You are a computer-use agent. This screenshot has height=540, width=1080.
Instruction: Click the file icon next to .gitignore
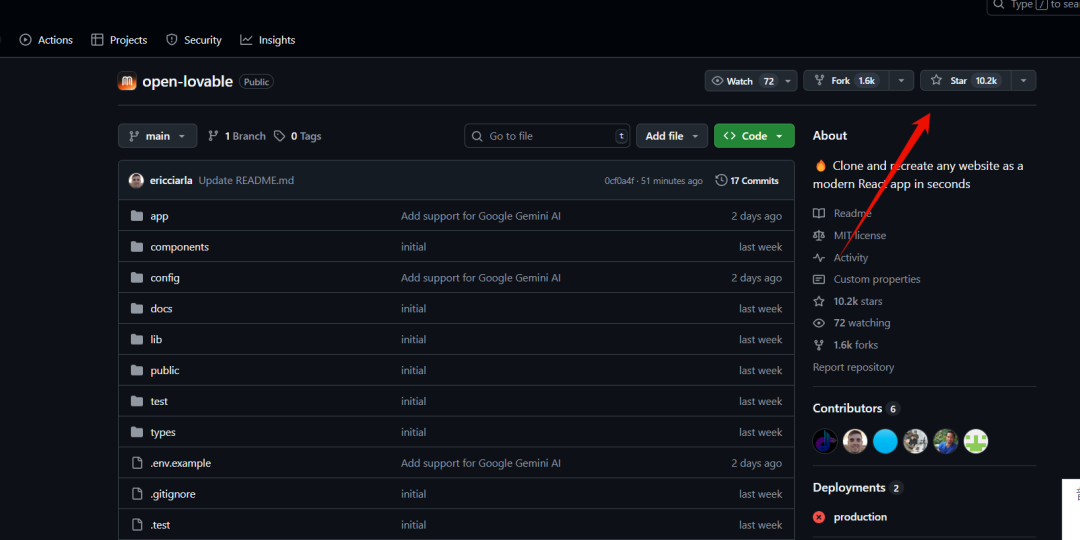click(136, 494)
